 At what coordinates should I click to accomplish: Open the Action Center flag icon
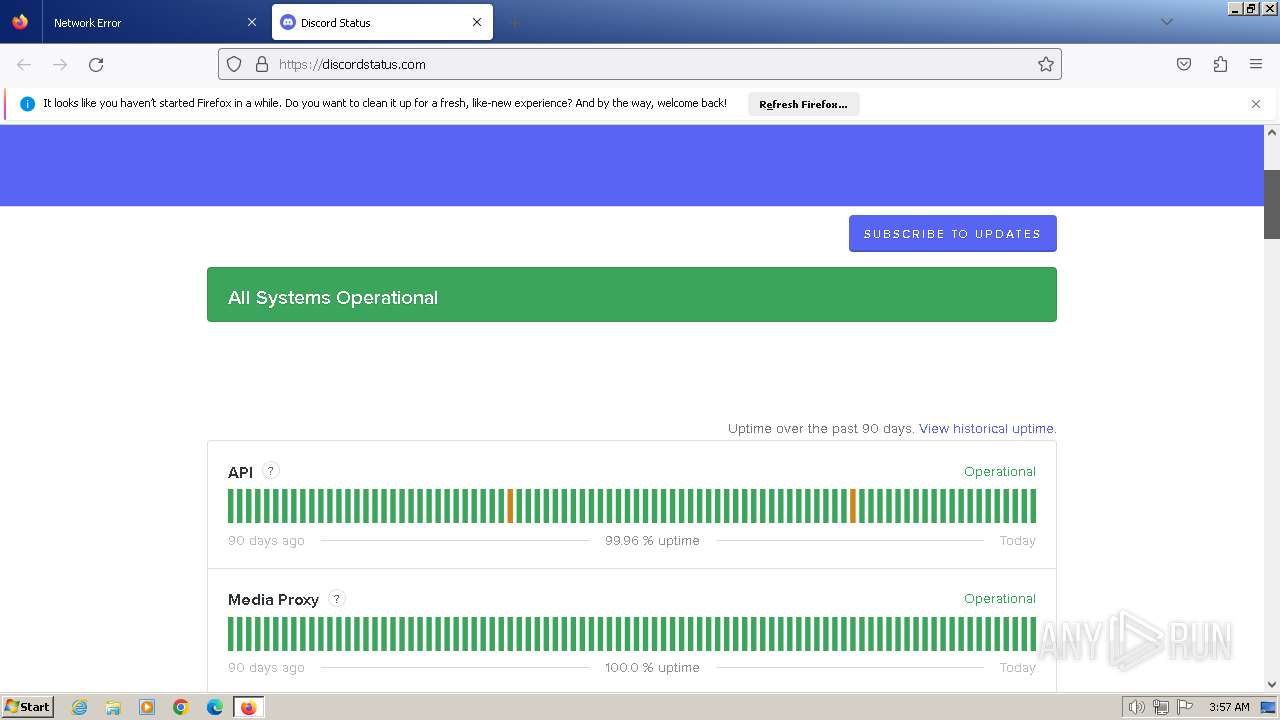click(x=1185, y=707)
